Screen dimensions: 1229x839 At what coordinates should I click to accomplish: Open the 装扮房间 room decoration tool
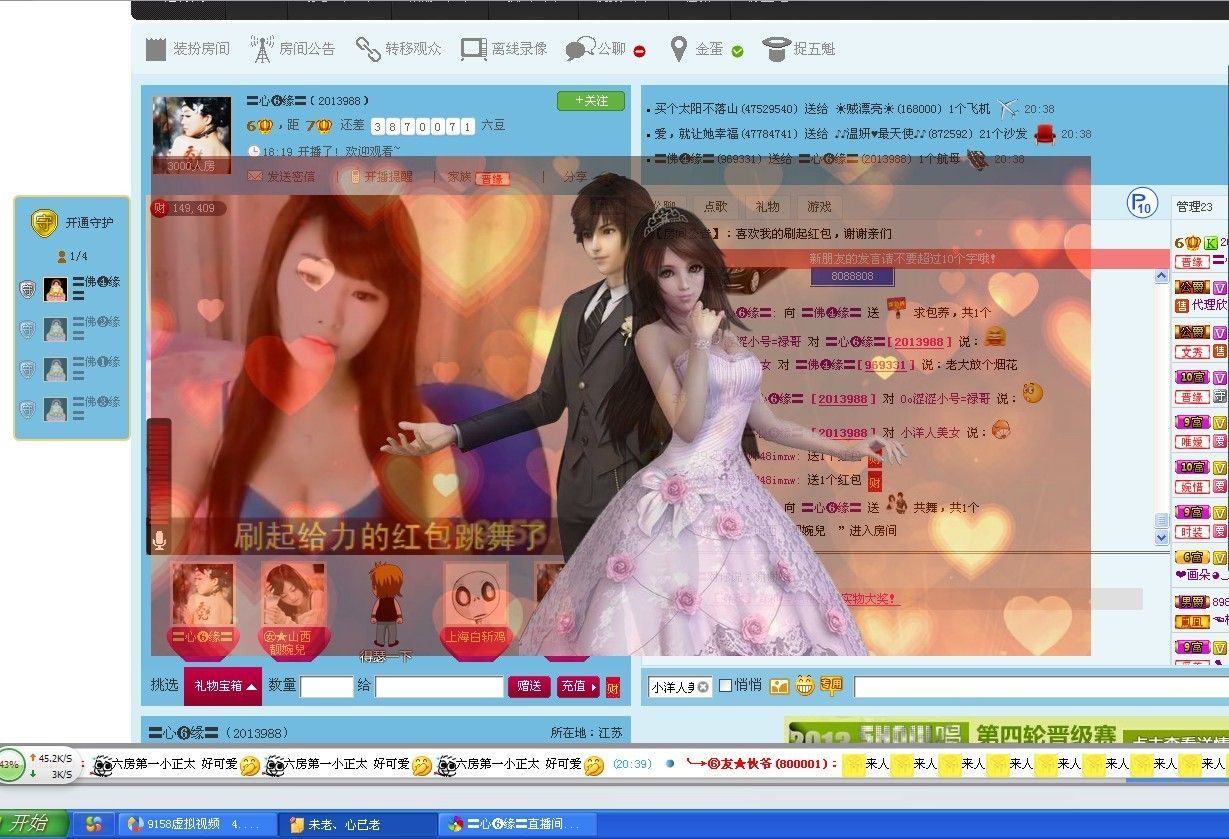(x=187, y=48)
